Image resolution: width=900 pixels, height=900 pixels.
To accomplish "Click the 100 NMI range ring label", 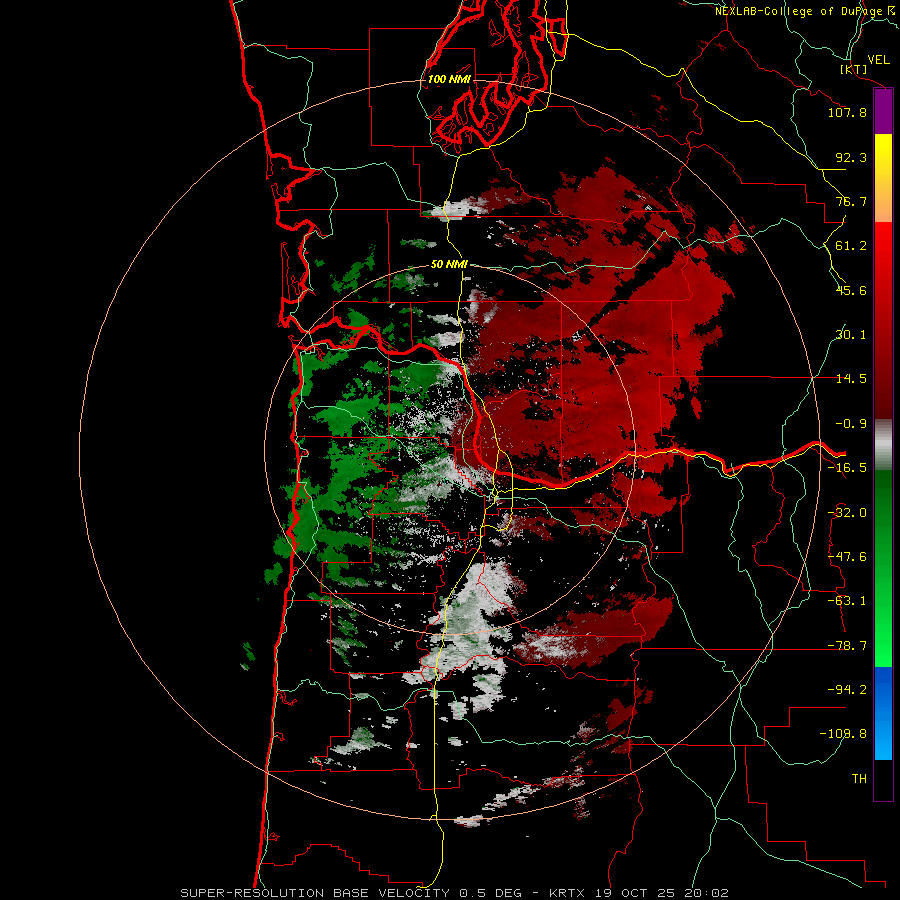I will point(449,79).
